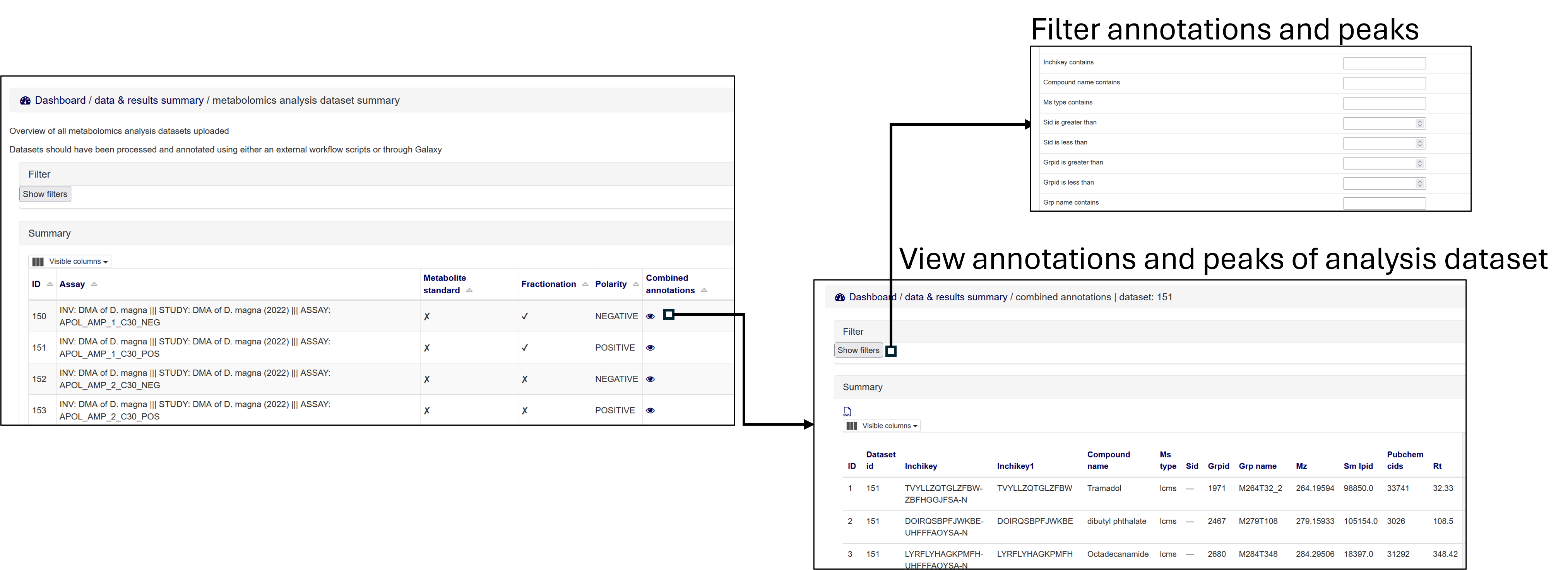
Task: Sort by Metabolite standard column arrow
Action: tap(469, 291)
